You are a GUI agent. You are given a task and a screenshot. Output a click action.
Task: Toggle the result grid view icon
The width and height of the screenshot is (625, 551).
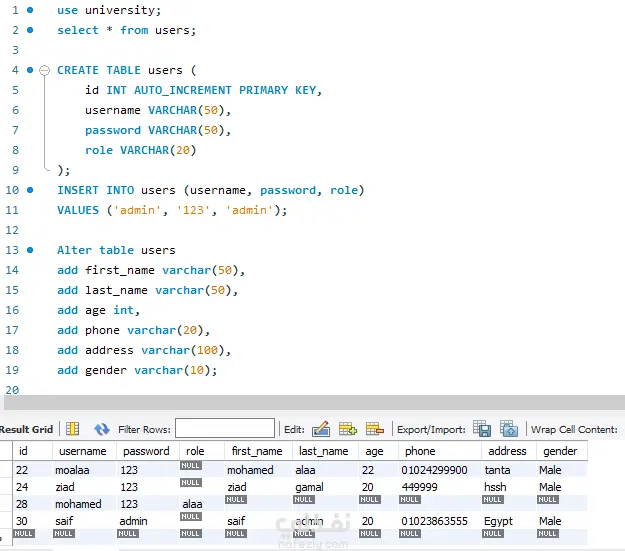(72, 429)
